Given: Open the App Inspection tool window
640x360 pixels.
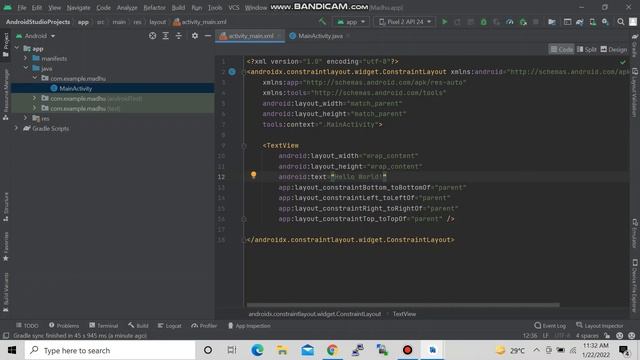Looking at the screenshot, I should 249,326.
